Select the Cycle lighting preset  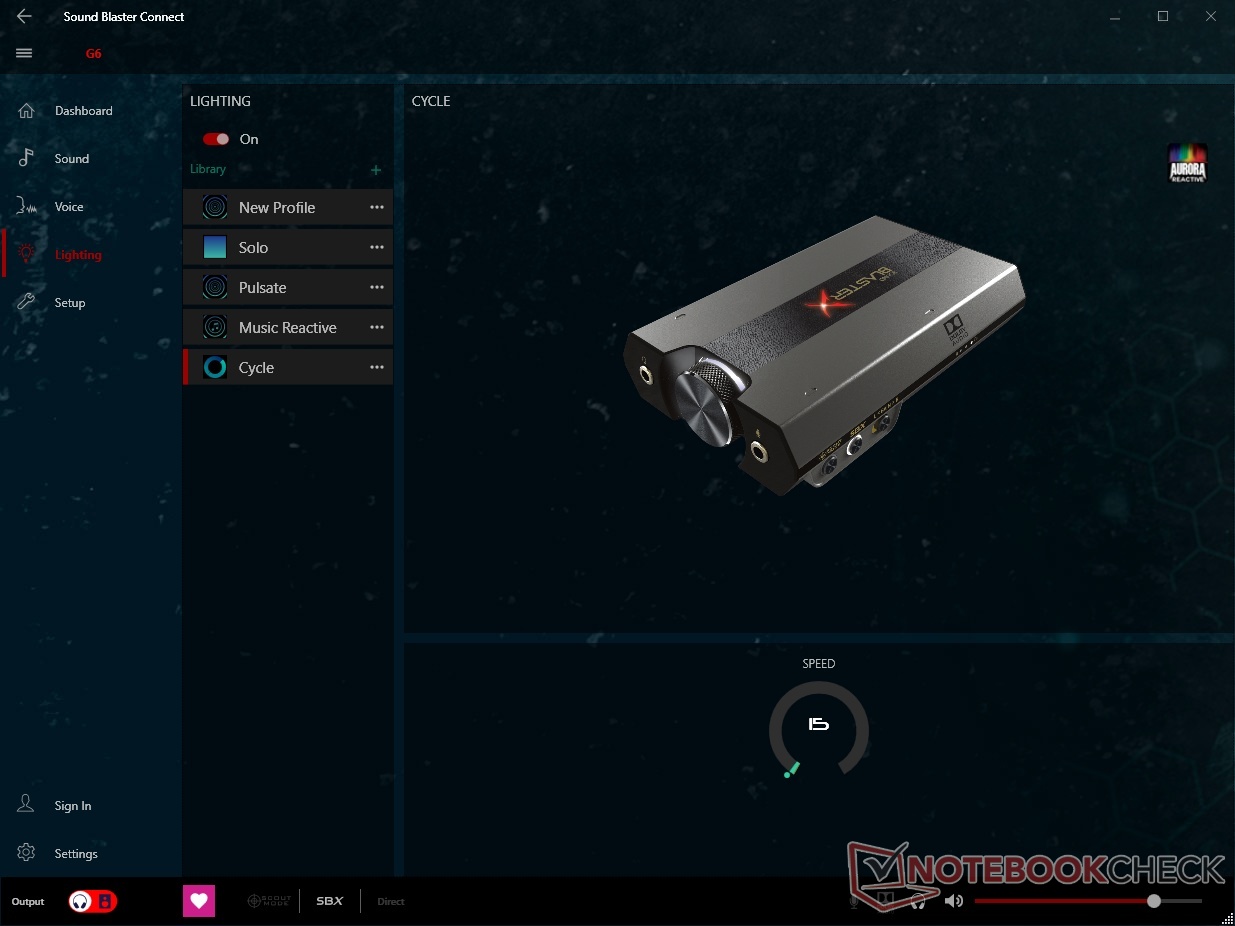click(x=288, y=367)
